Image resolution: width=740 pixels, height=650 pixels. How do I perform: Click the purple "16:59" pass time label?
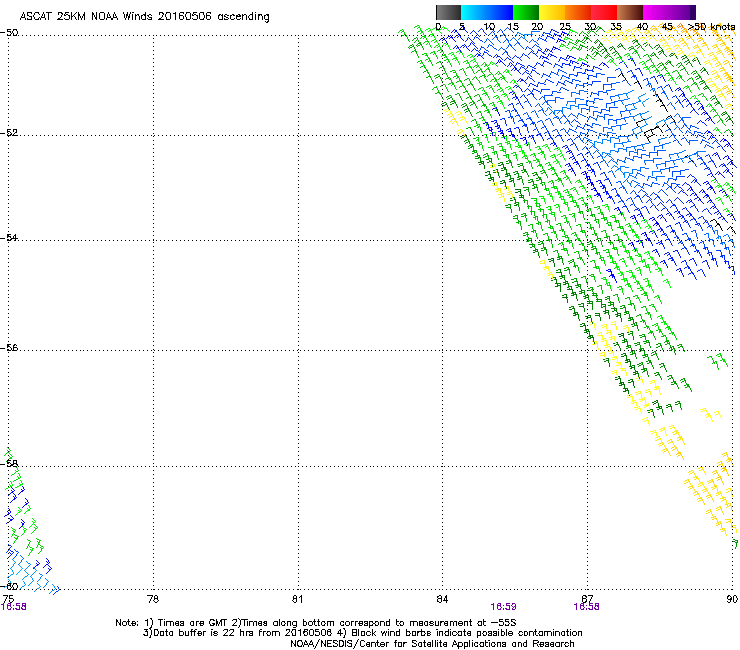tap(503, 607)
